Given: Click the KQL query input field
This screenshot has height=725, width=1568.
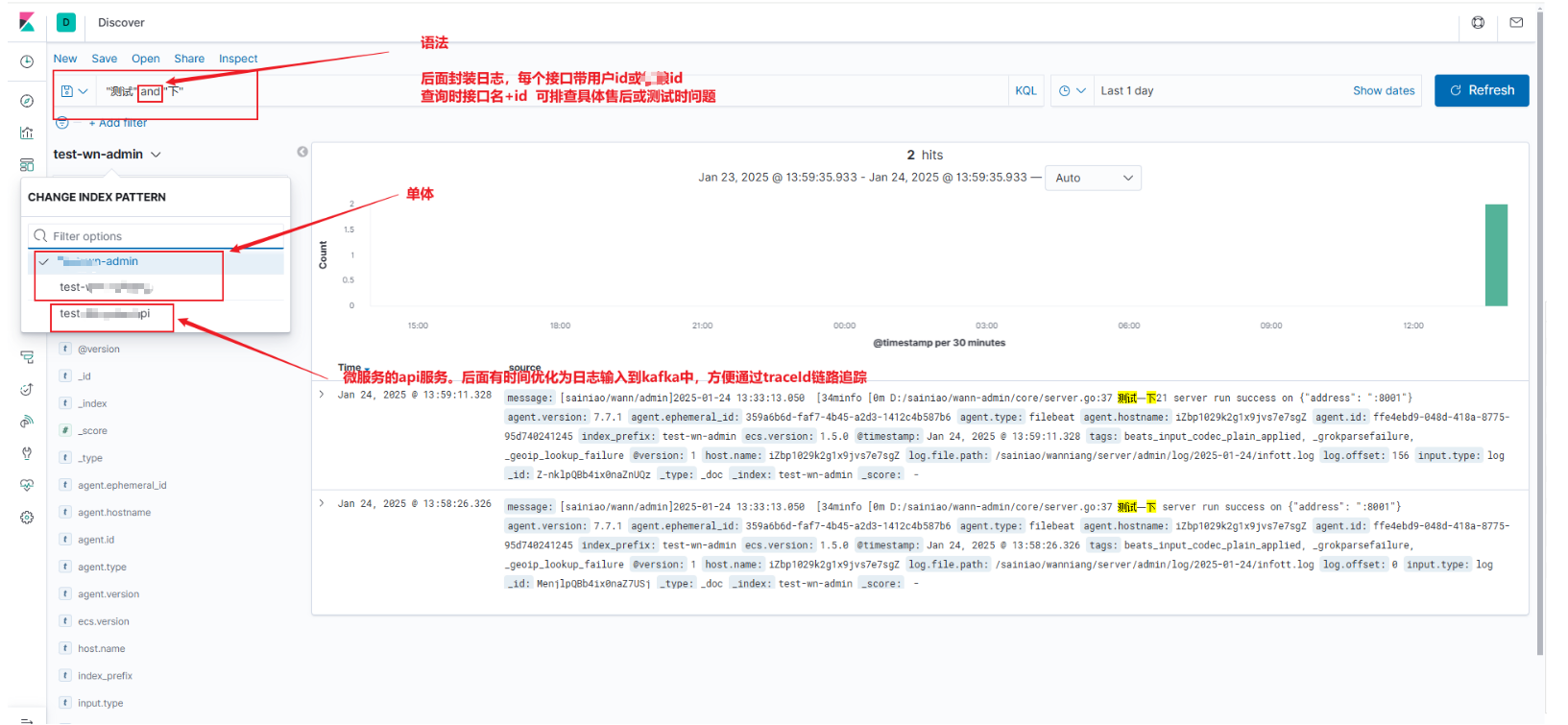Looking at the screenshot, I should click(x=552, y=91).
